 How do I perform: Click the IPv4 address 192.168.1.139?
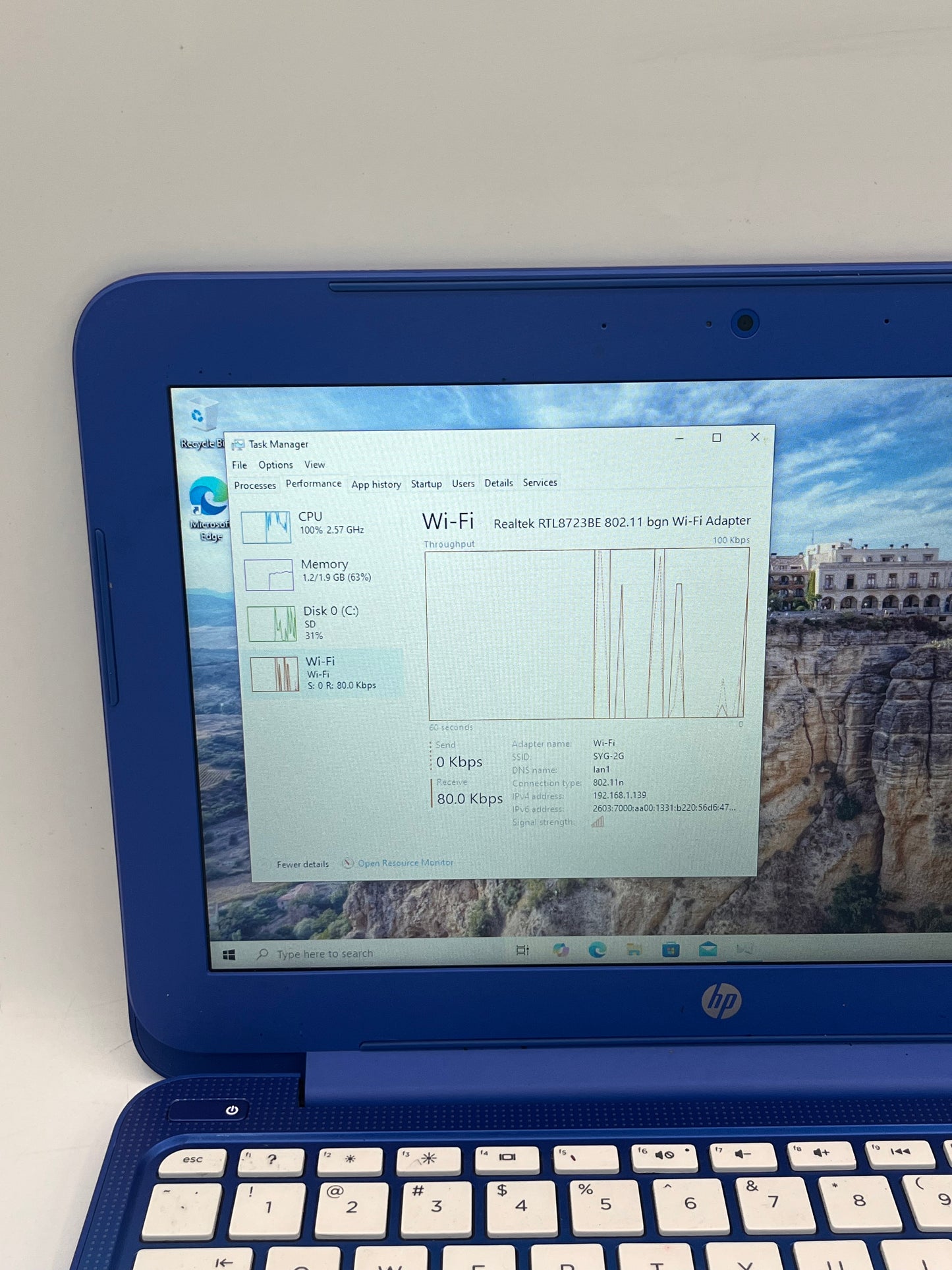[619, 795]
